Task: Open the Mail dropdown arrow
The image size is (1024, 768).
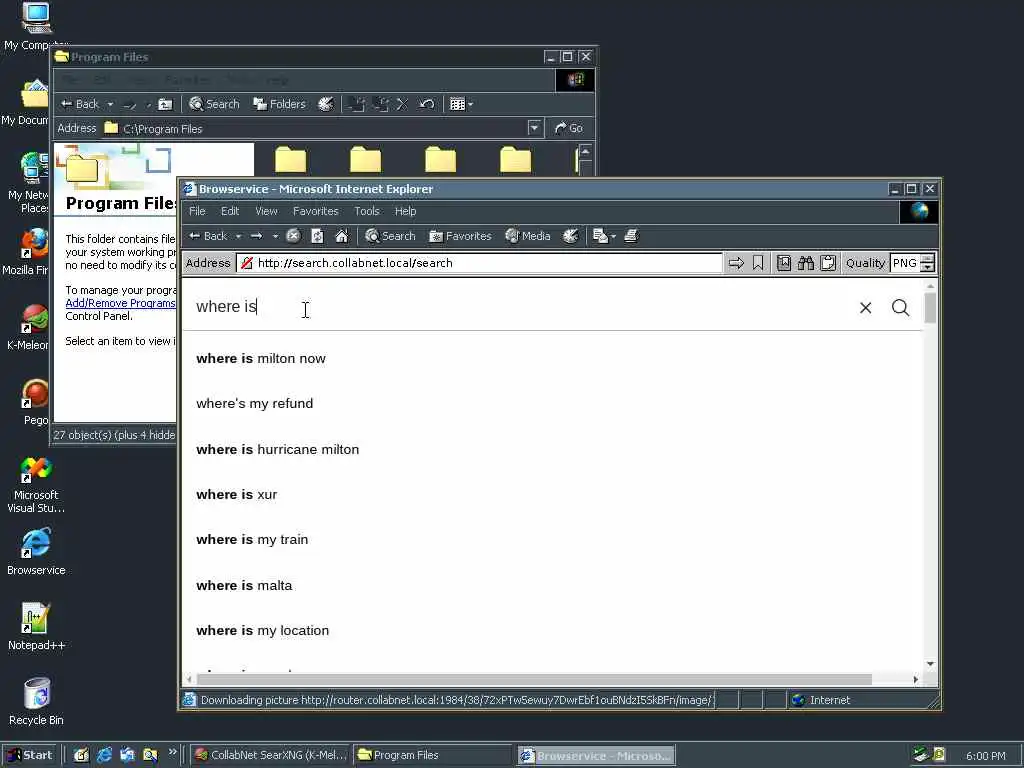Action: [613, 236]
